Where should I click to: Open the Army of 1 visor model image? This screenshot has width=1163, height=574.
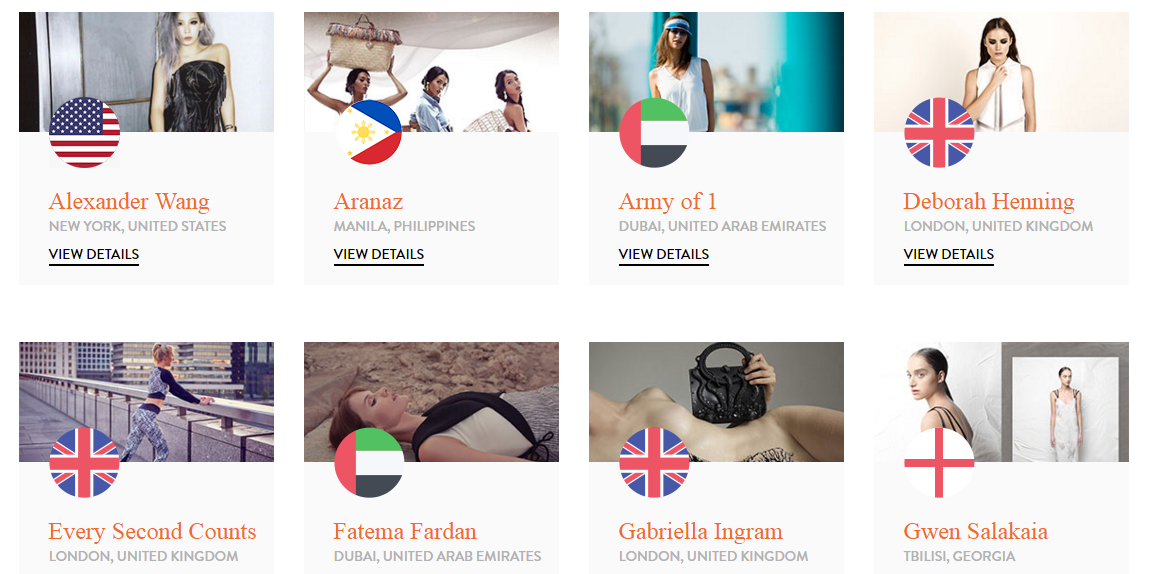pyautogui.click(x=716, y=72)
